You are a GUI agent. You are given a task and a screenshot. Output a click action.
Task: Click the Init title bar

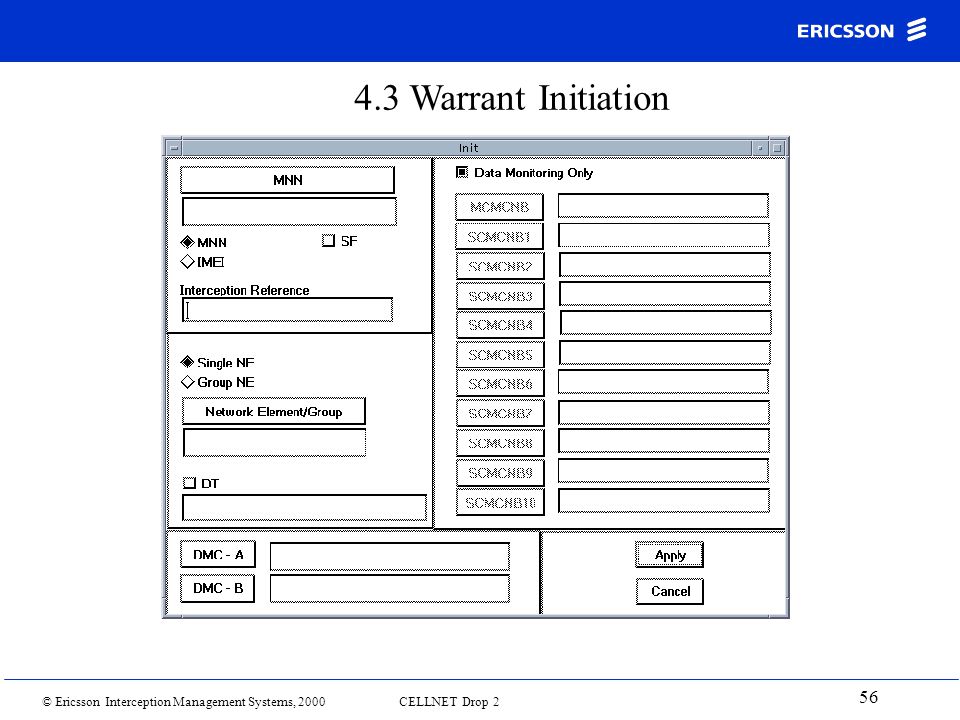click(x=467, y=148)
